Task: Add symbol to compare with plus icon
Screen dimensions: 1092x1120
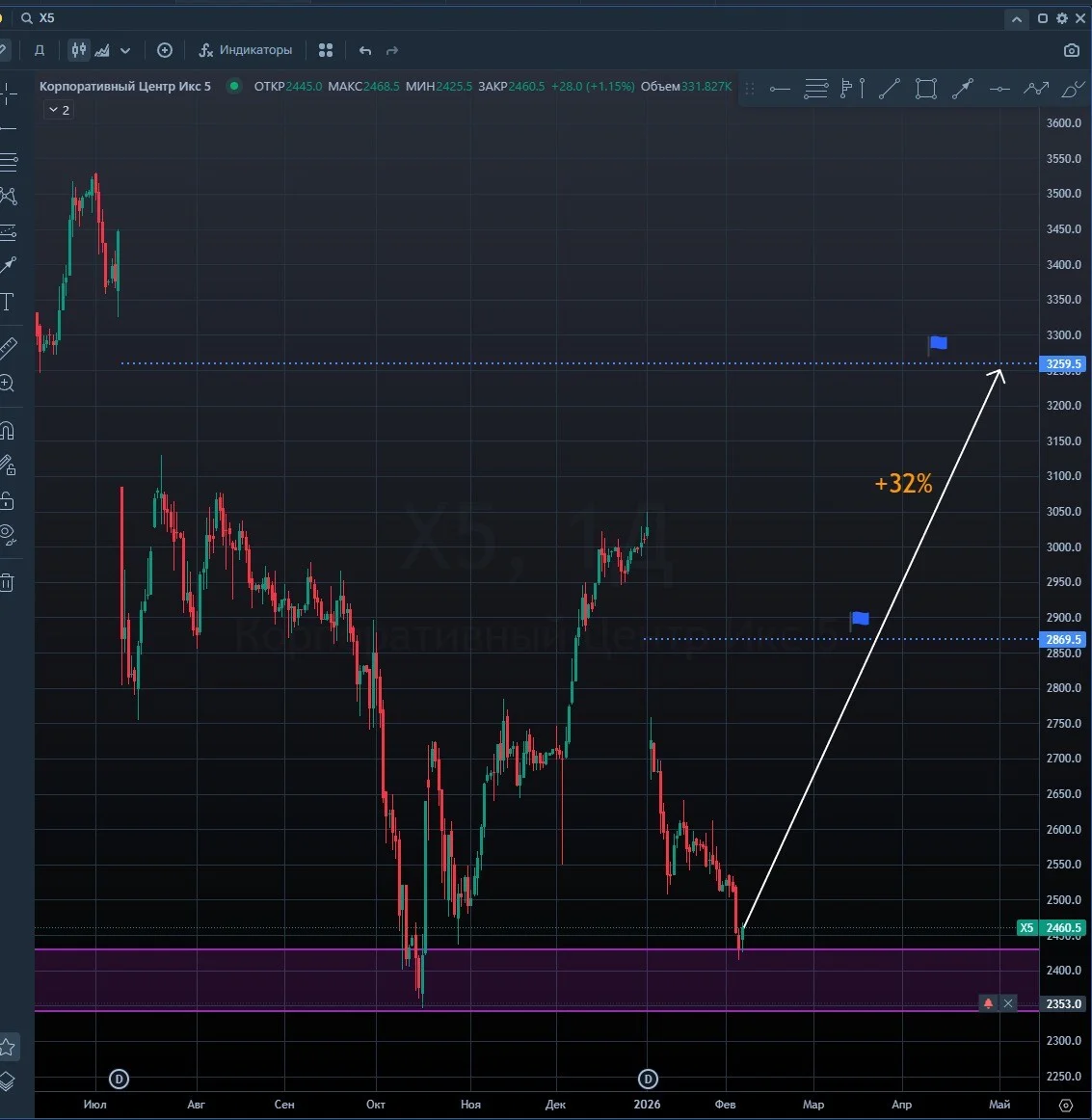Action: point(164,50)
